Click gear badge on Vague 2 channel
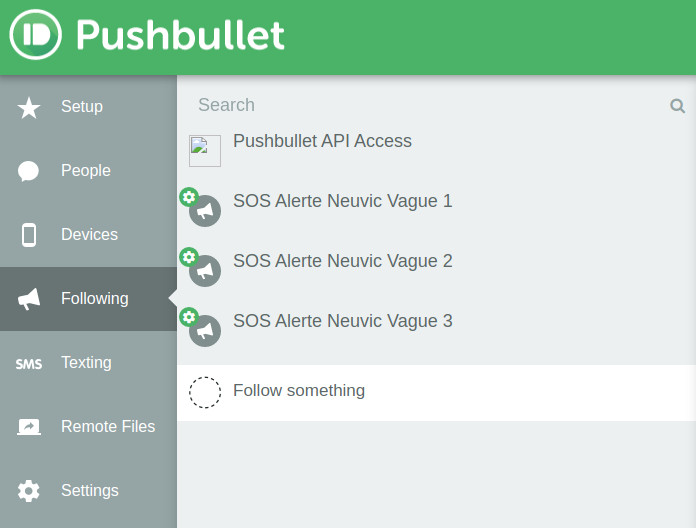Screen dimensions: 696x528 (x=188, y=257)
